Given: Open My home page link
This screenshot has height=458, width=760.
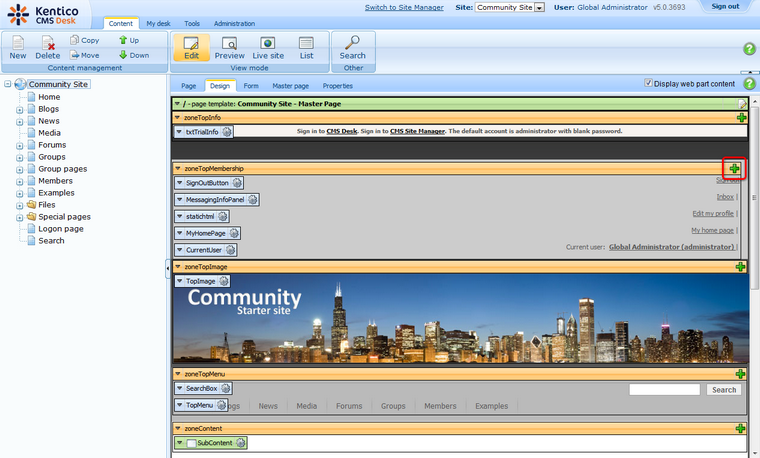Looking at the screenshot, I should point(712,230).
